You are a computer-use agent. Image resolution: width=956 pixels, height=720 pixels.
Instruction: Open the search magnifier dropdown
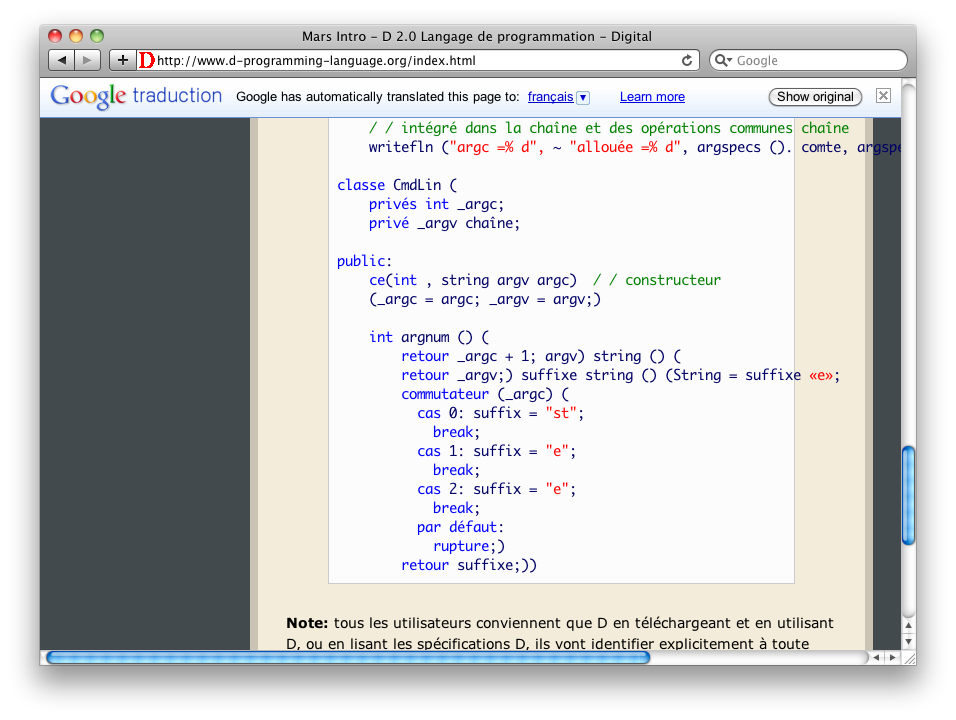click(x=723, y=60)
